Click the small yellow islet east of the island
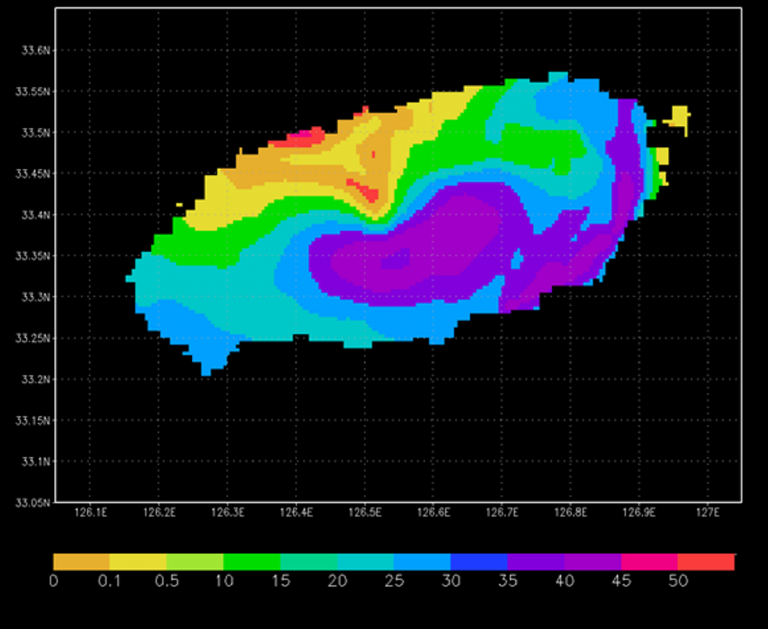Screen dimensions: 768x629 pyautogui.click(x=679, y=117)
